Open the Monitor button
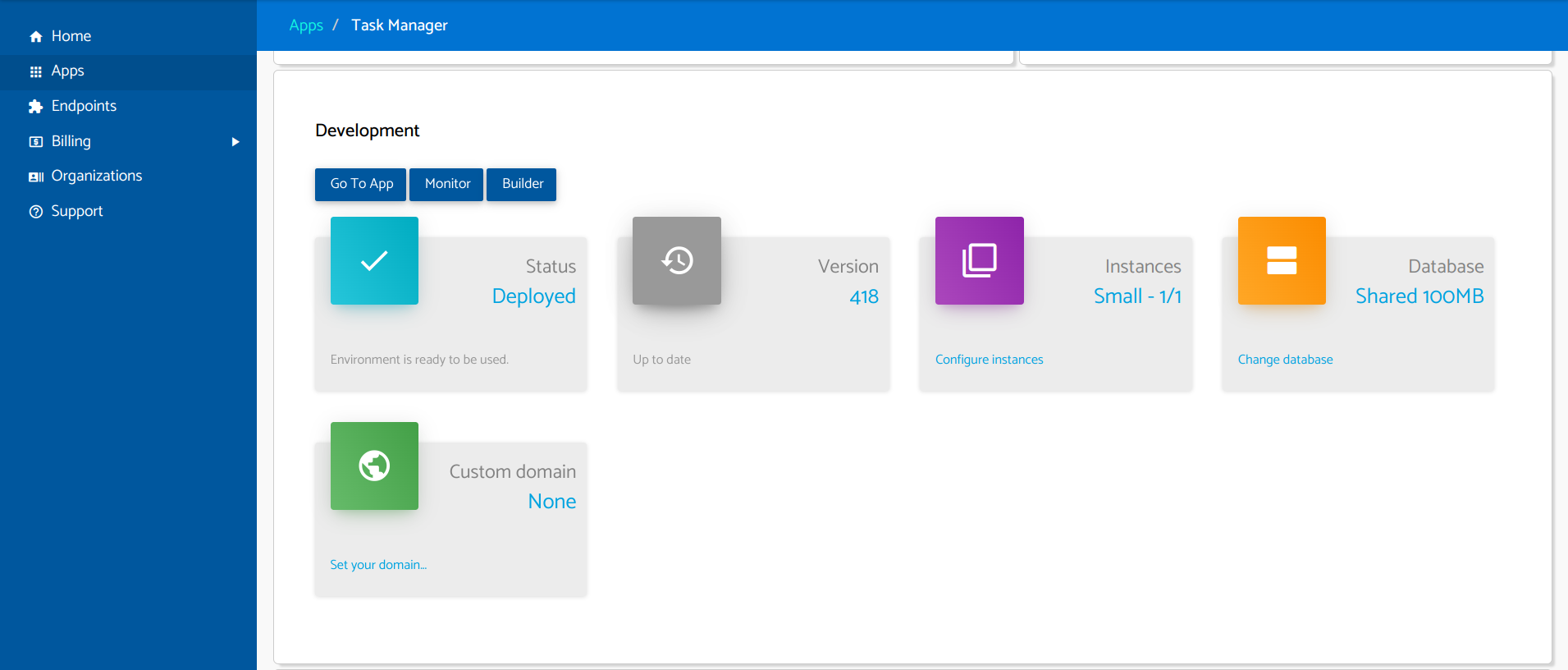The height and width of the screenshot is (670, 1568). 447,184
